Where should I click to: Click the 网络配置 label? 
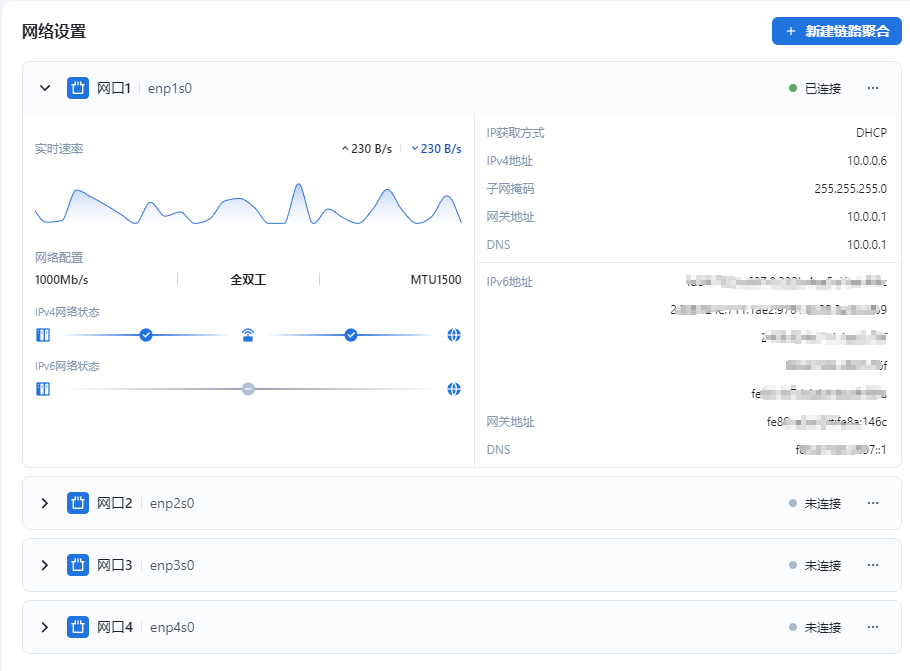(59, 257)
